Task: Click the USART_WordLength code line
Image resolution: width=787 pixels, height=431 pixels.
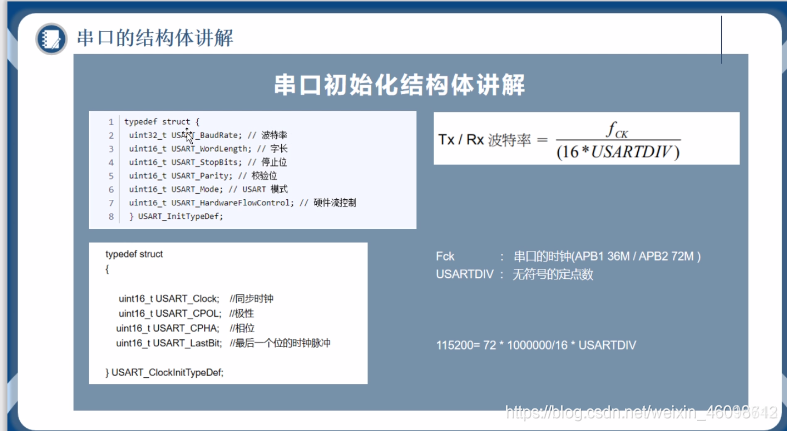Action: click(x=208, y=149)
